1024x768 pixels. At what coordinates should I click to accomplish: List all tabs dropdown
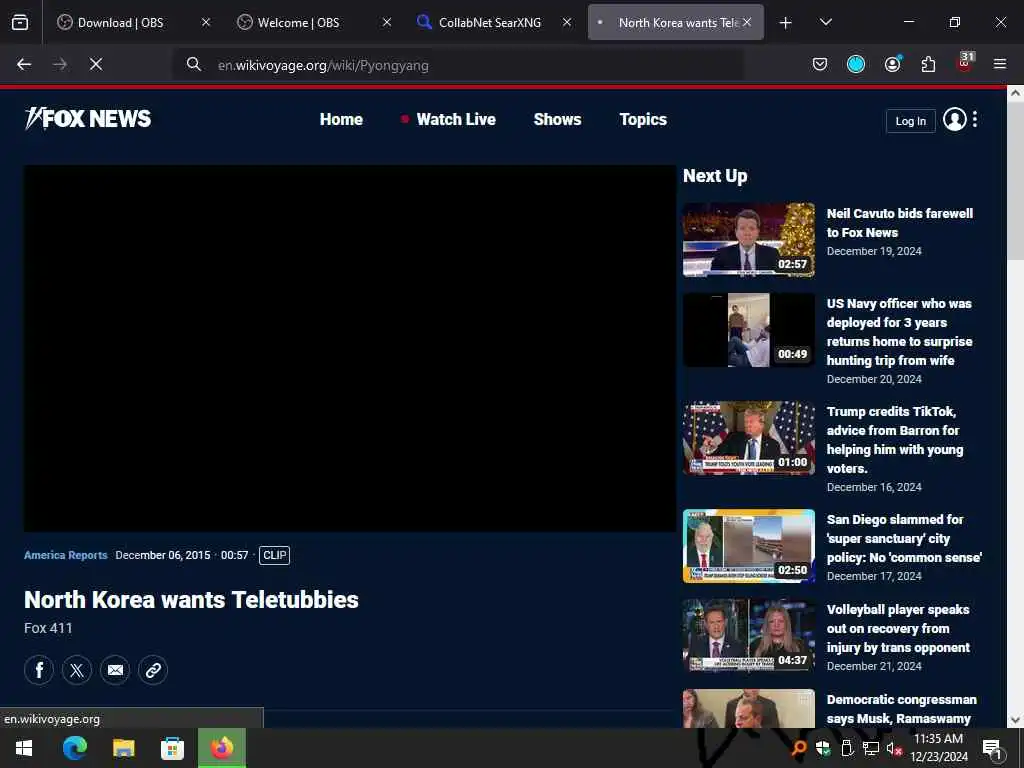pyautogui.click(x=825, y=22)
